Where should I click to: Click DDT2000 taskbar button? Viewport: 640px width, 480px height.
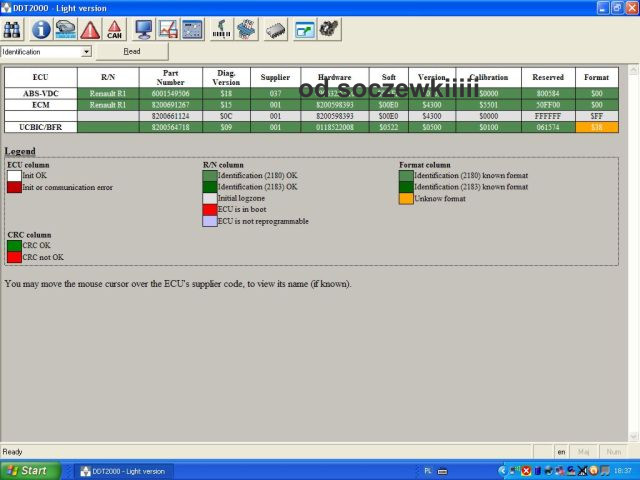[125, 471]
